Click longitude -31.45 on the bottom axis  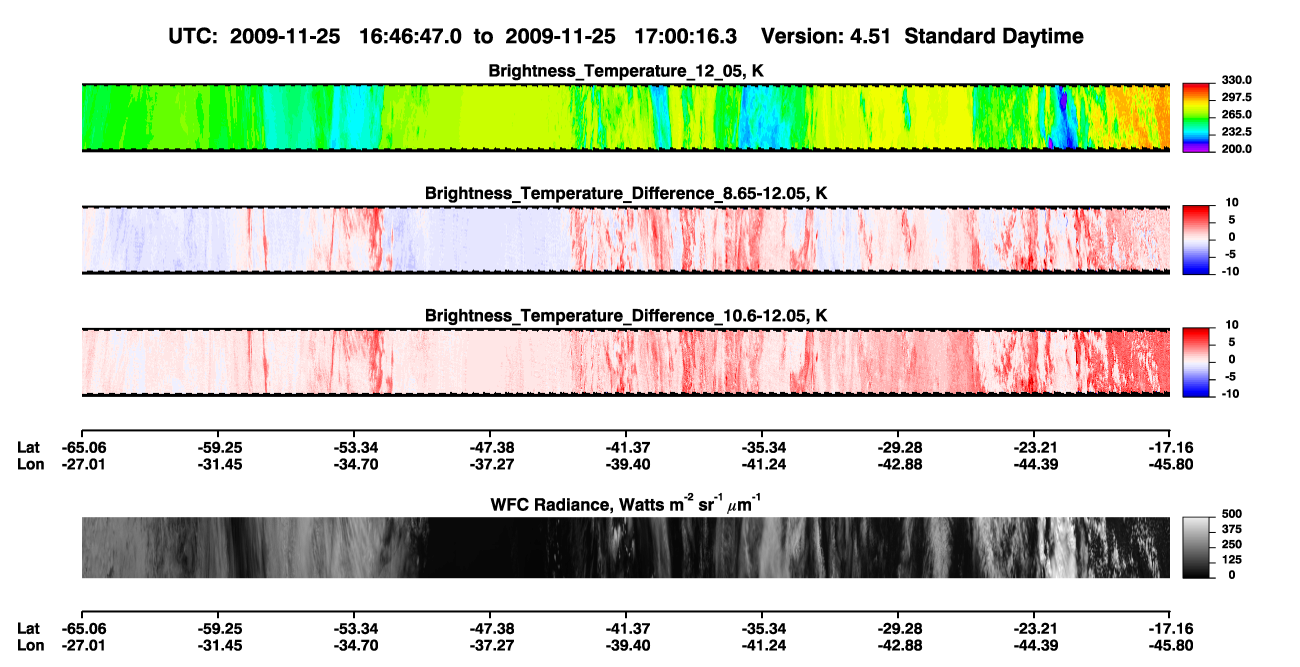tap(220, 646)
